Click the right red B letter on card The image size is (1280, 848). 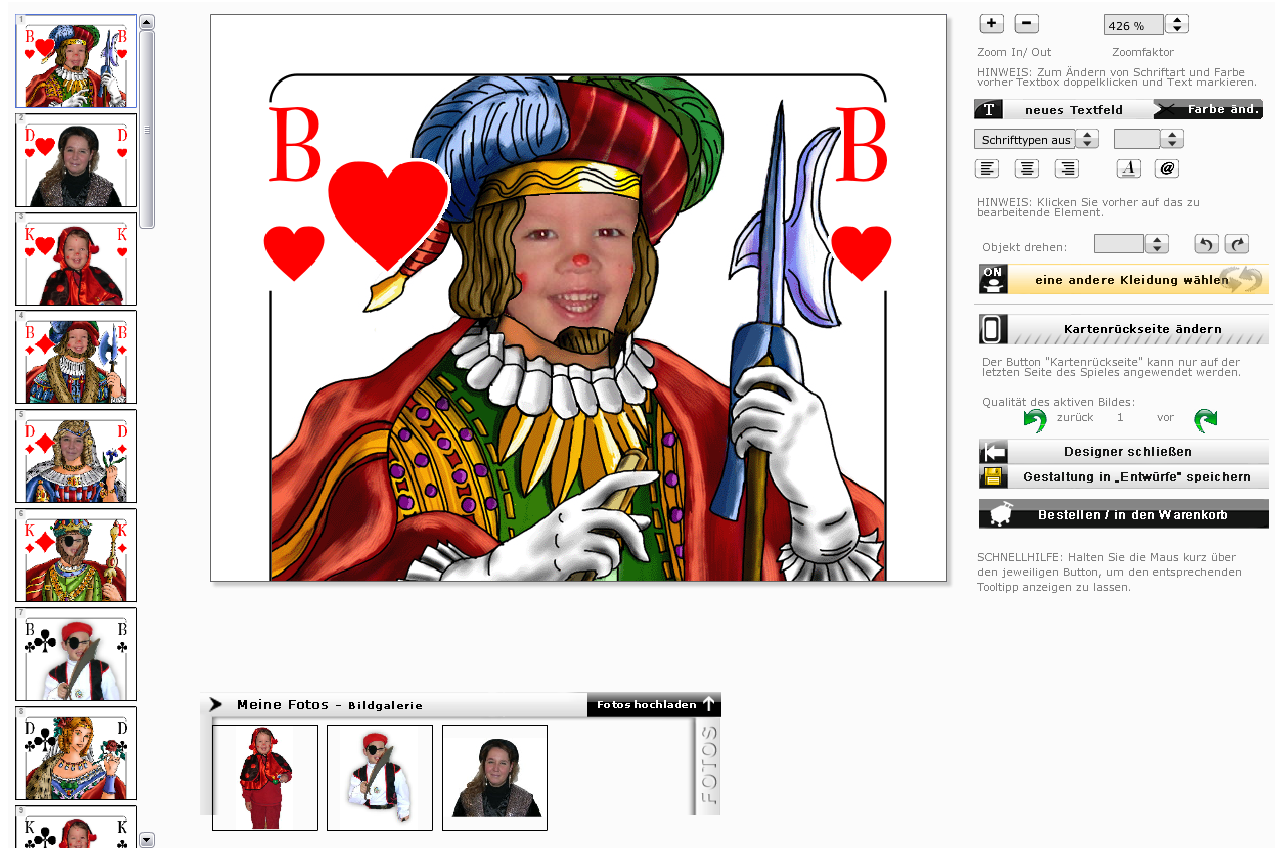860,143
